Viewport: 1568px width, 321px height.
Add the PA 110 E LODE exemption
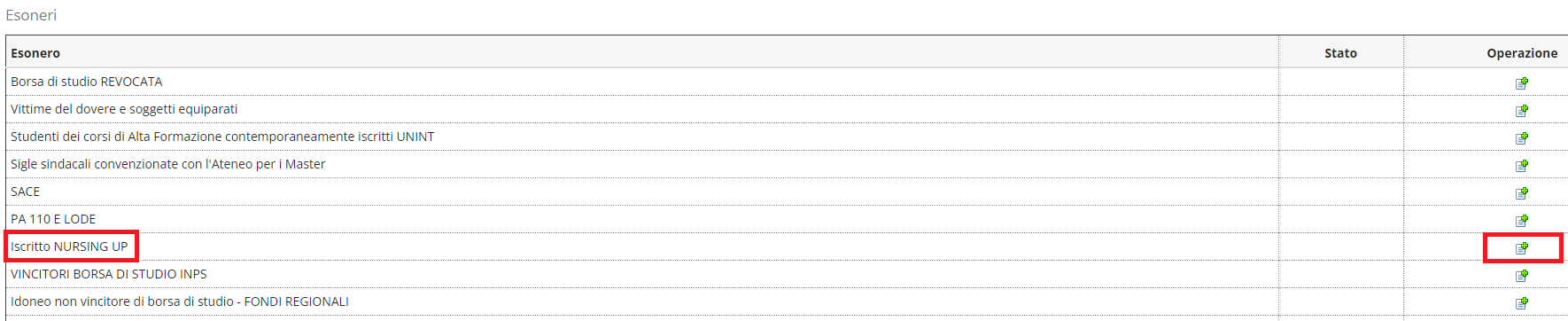(1522, 220)
